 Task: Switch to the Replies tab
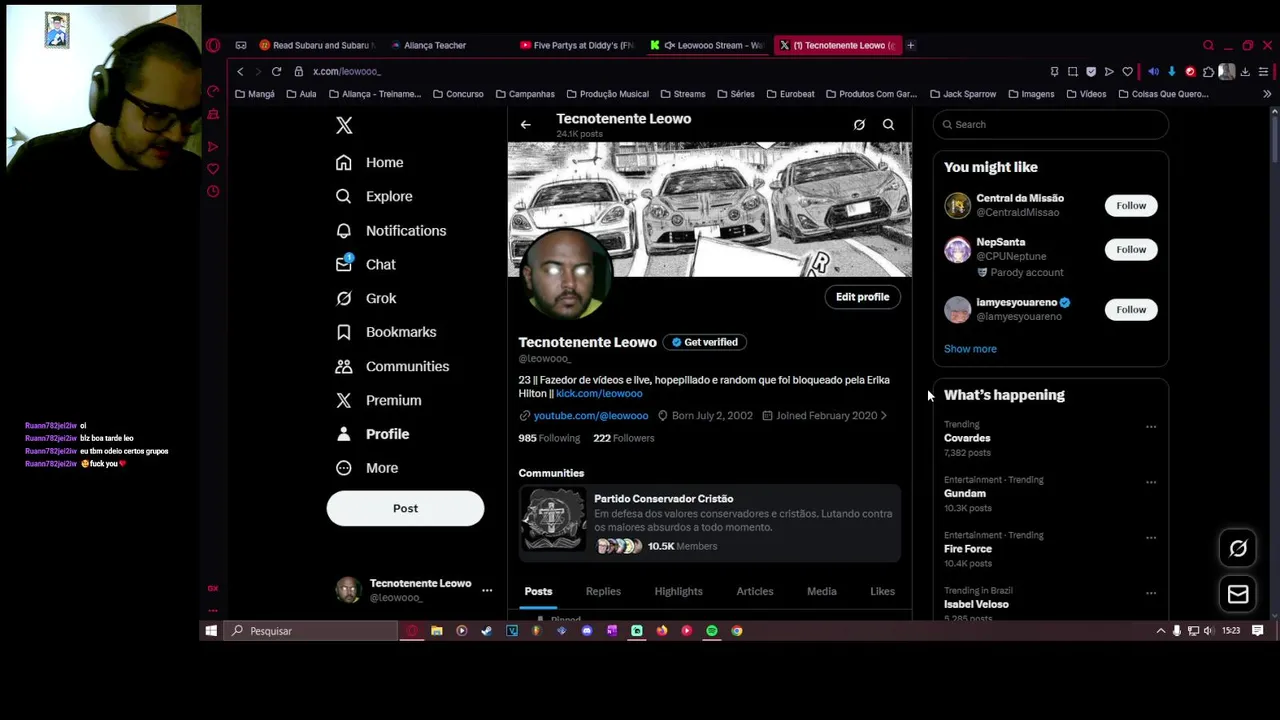[x=603, y=591]
